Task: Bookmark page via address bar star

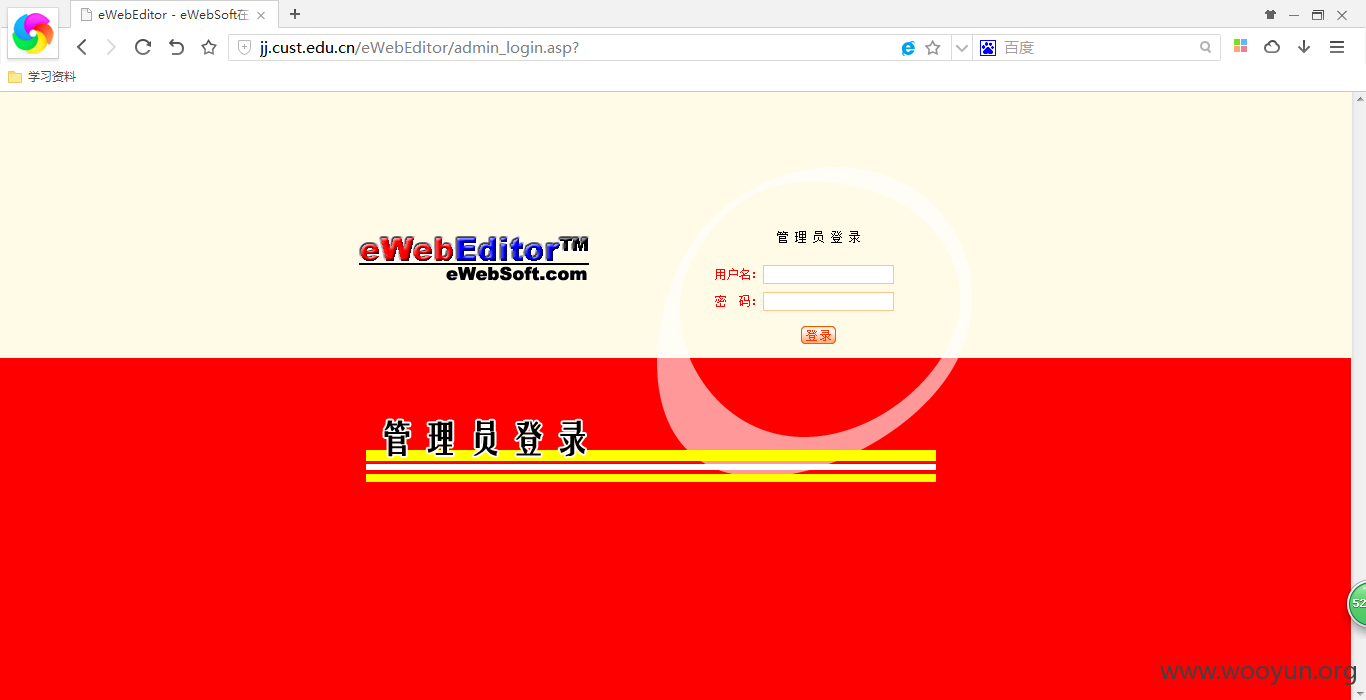Action: (933, 48)
